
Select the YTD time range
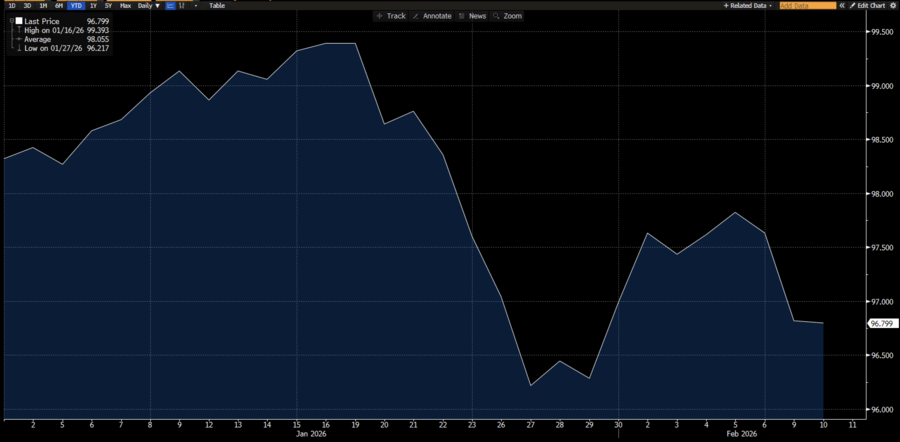[76, 5]
